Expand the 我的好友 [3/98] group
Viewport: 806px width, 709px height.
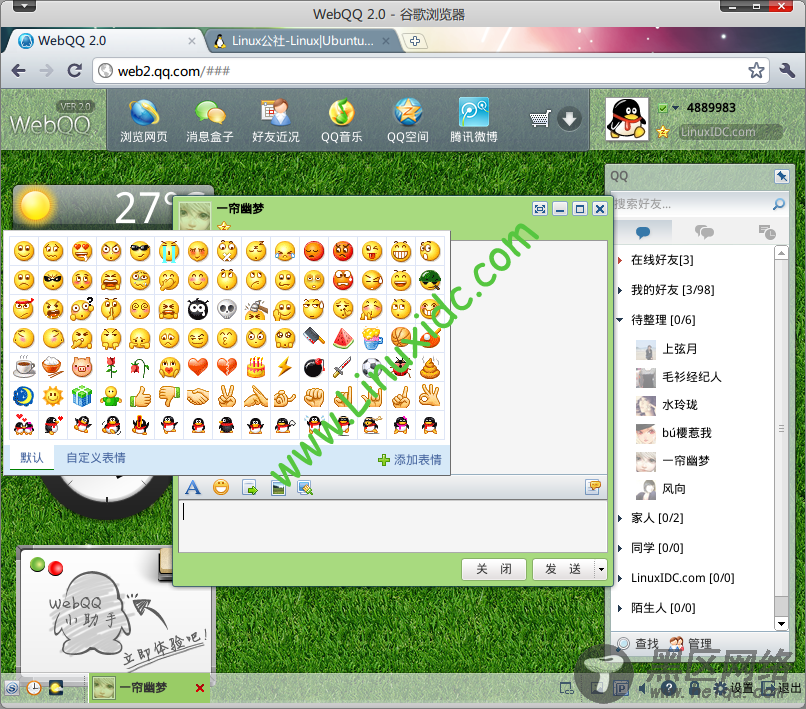(x=620, y=290)
